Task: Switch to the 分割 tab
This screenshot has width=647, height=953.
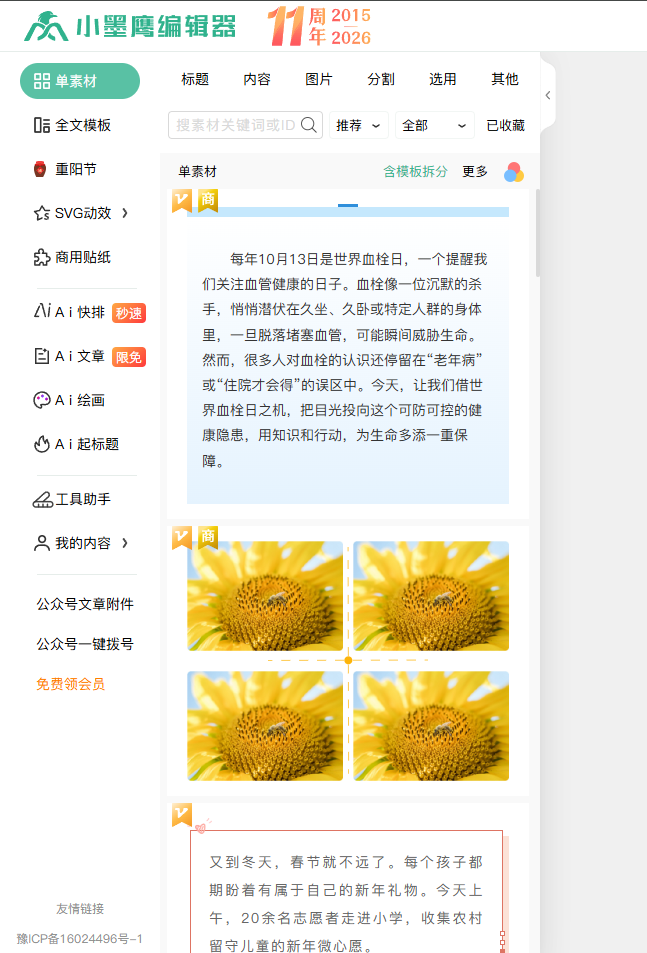Action: pyautogui.click(x=381, y=79)
